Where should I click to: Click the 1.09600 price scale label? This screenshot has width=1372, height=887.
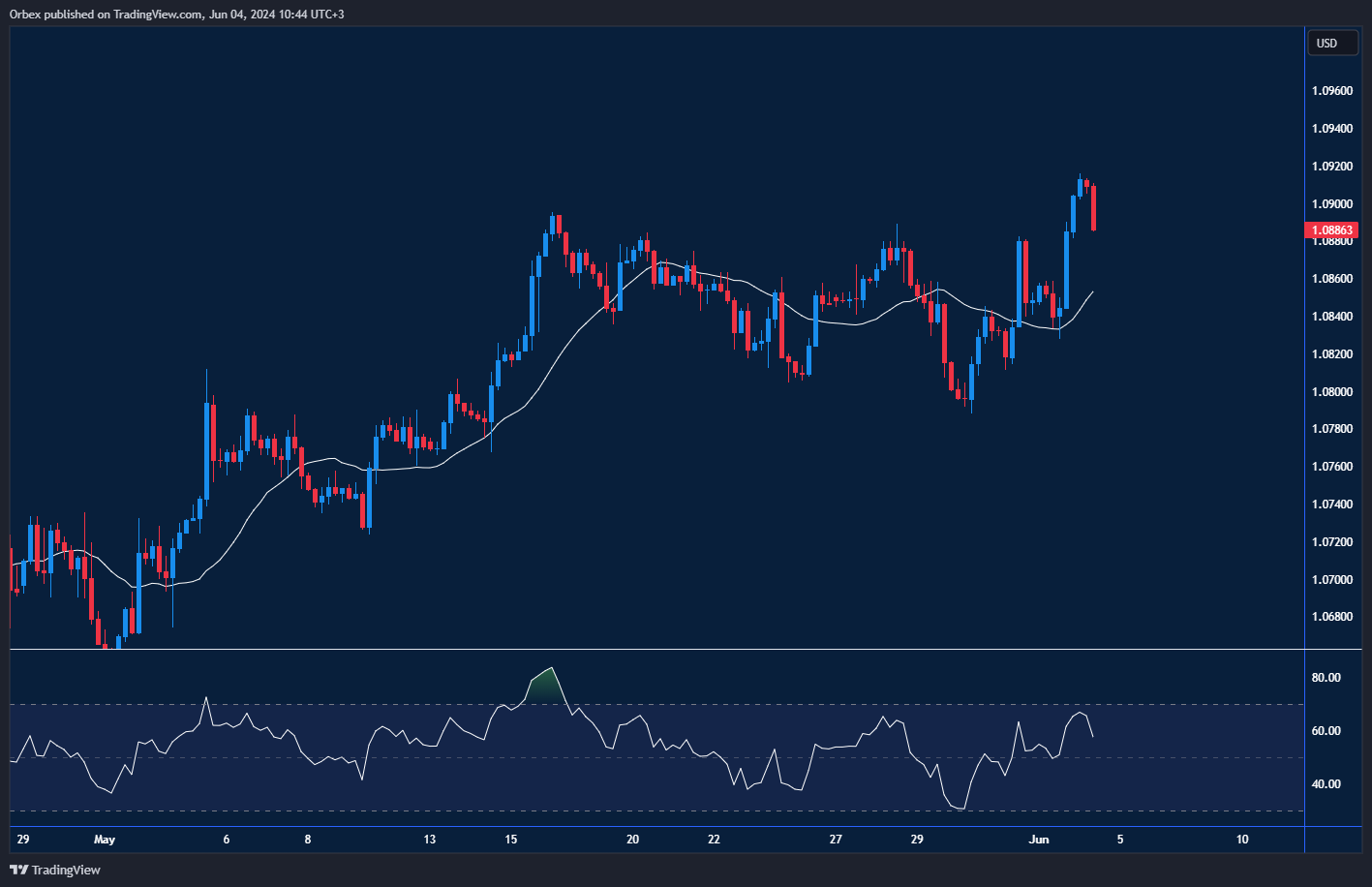pos(1332,91)
